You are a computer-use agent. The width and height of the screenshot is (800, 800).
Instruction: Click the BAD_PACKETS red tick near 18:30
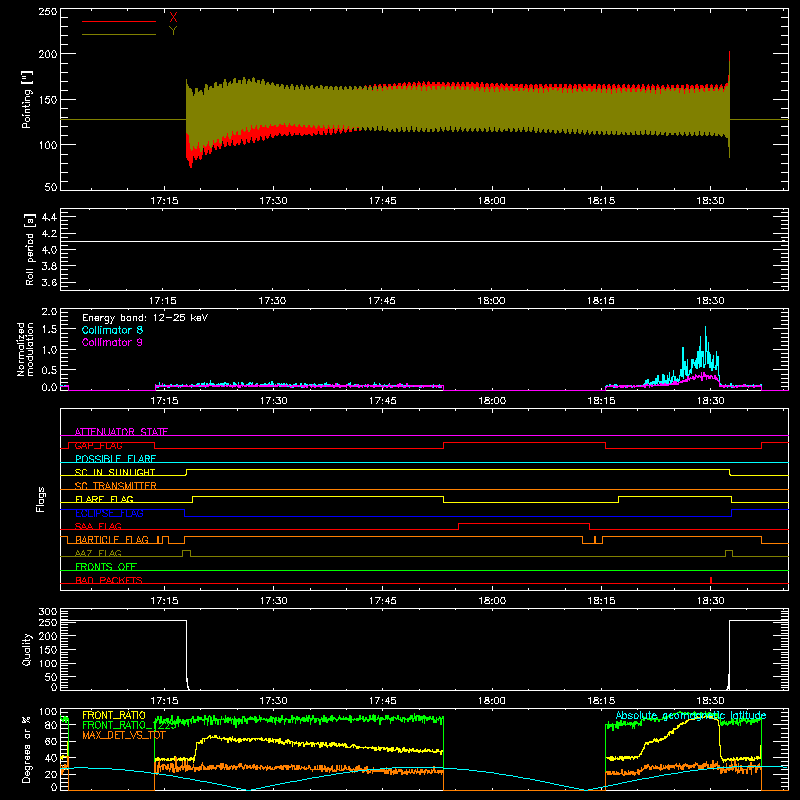pos(711,580)
